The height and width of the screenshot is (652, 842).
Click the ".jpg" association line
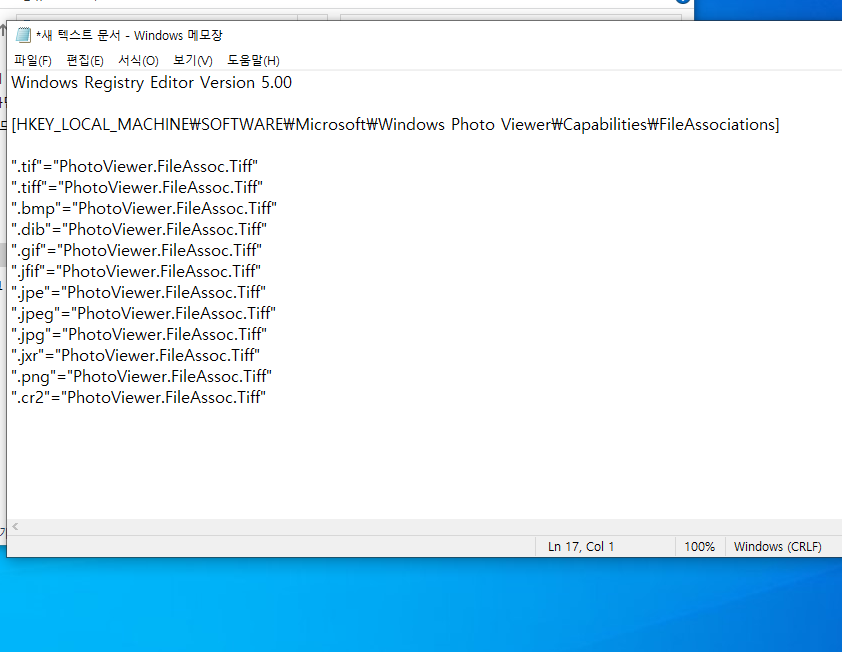pyautogui.click(x=139, y=334)
